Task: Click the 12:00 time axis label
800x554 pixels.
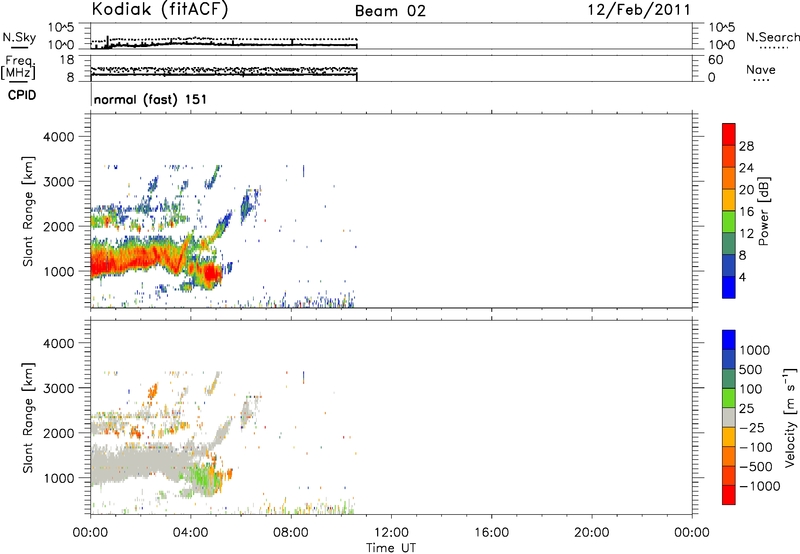Action: tap(391, 533)
